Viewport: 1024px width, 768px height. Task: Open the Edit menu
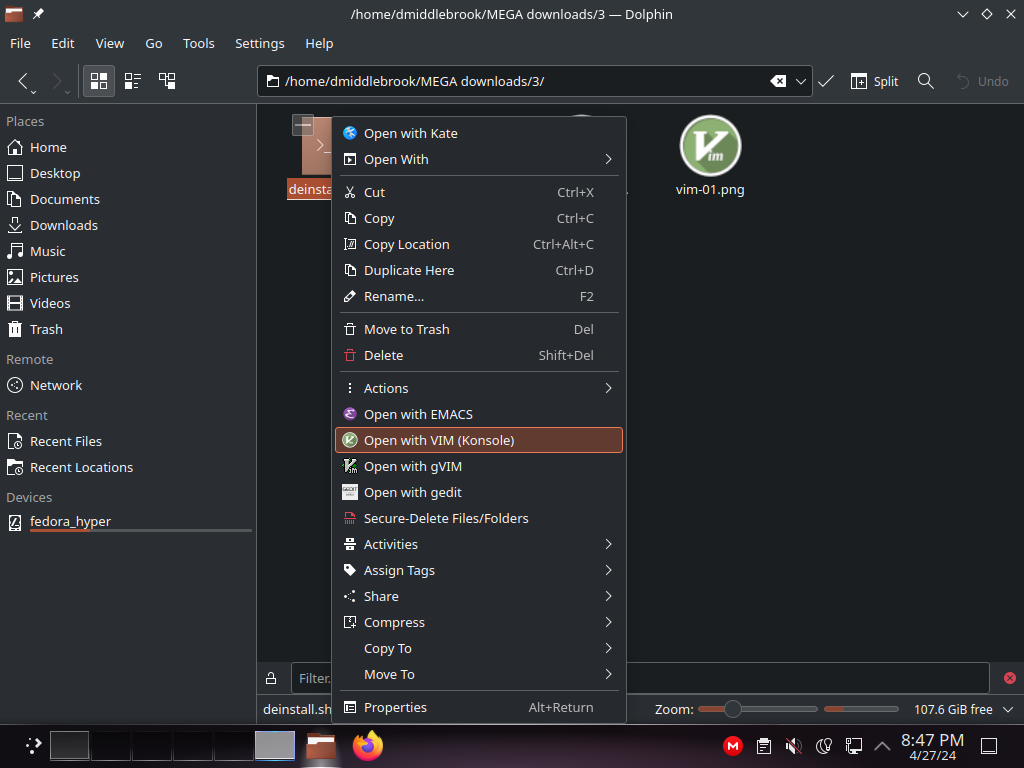pos(63,43)
